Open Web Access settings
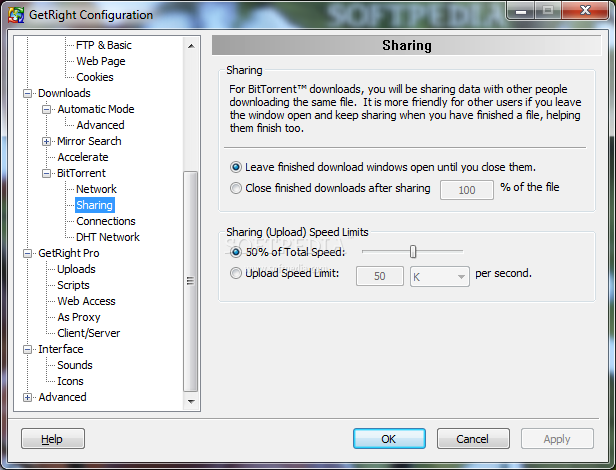 (86, 301)
